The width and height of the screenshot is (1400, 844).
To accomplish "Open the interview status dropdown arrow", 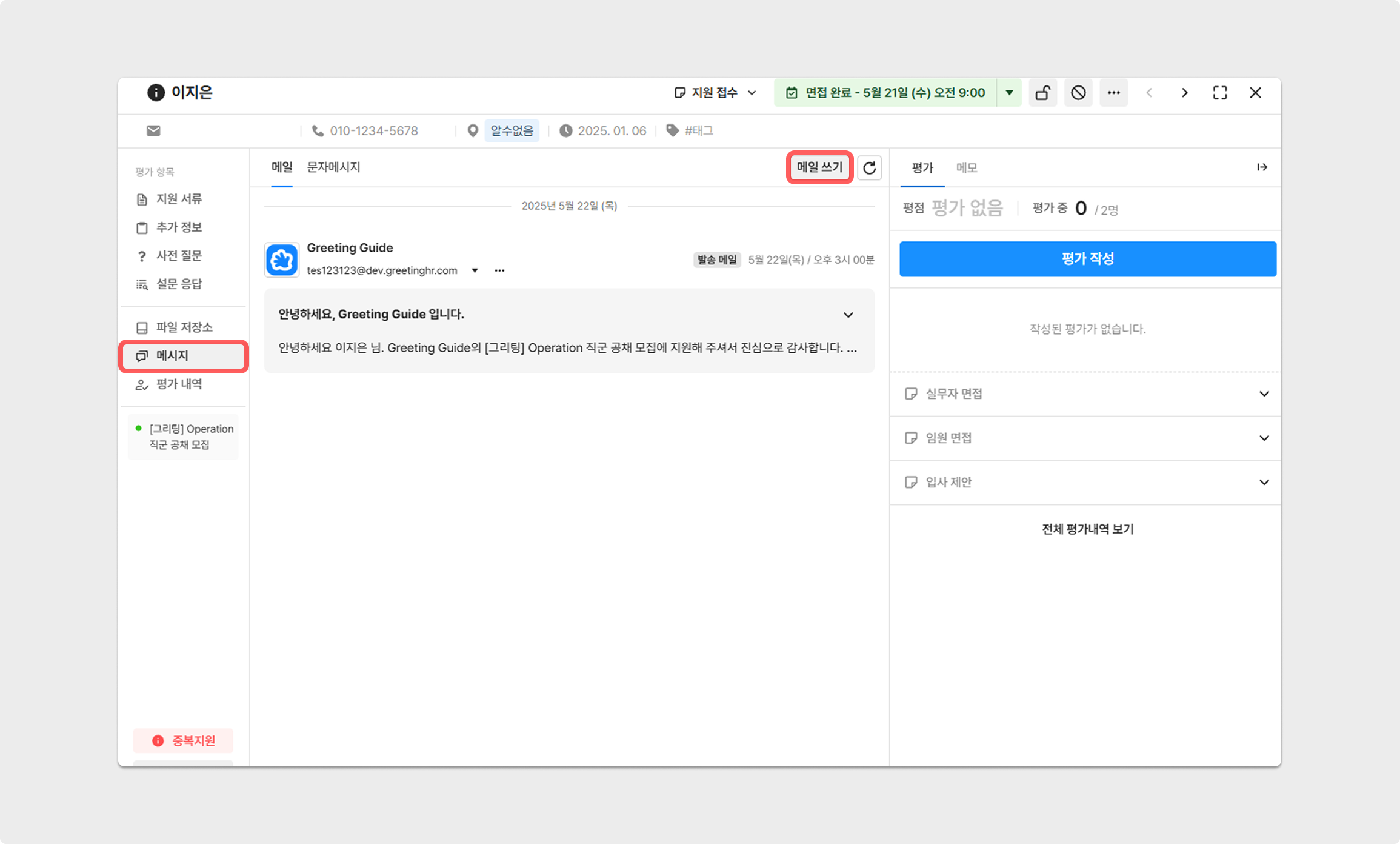I will [x=1009, y=93].
